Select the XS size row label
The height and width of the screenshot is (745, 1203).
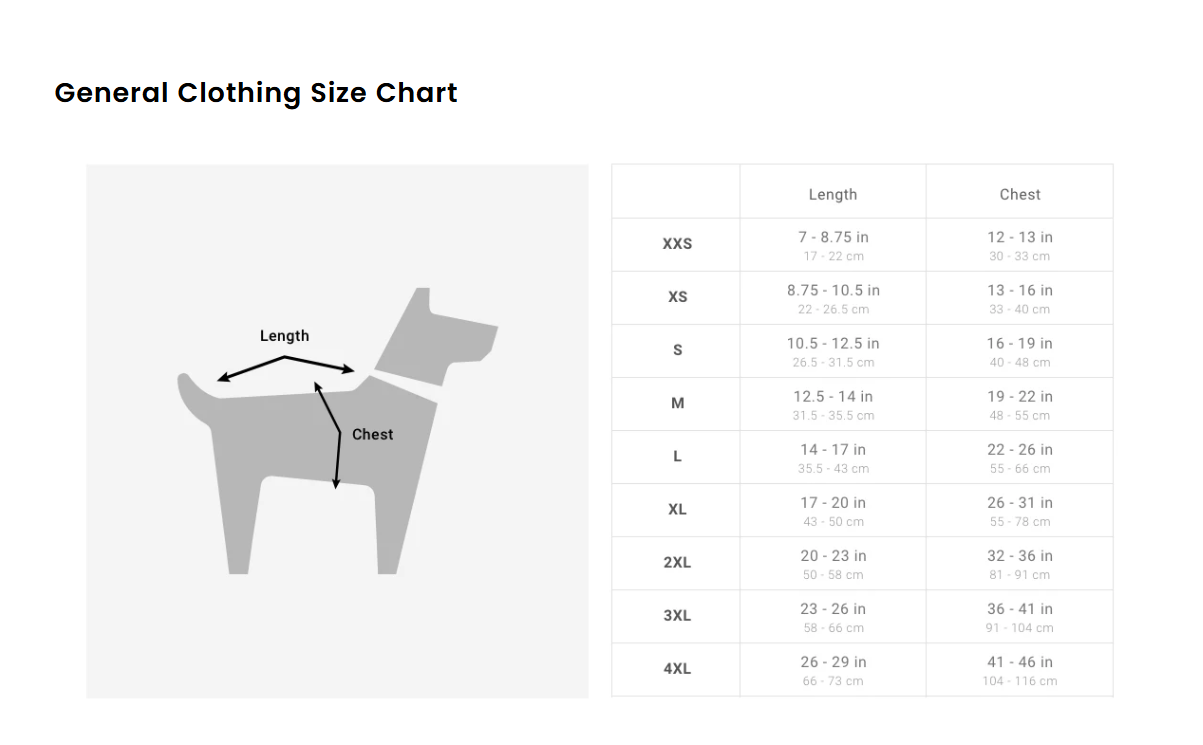point(677,297)
